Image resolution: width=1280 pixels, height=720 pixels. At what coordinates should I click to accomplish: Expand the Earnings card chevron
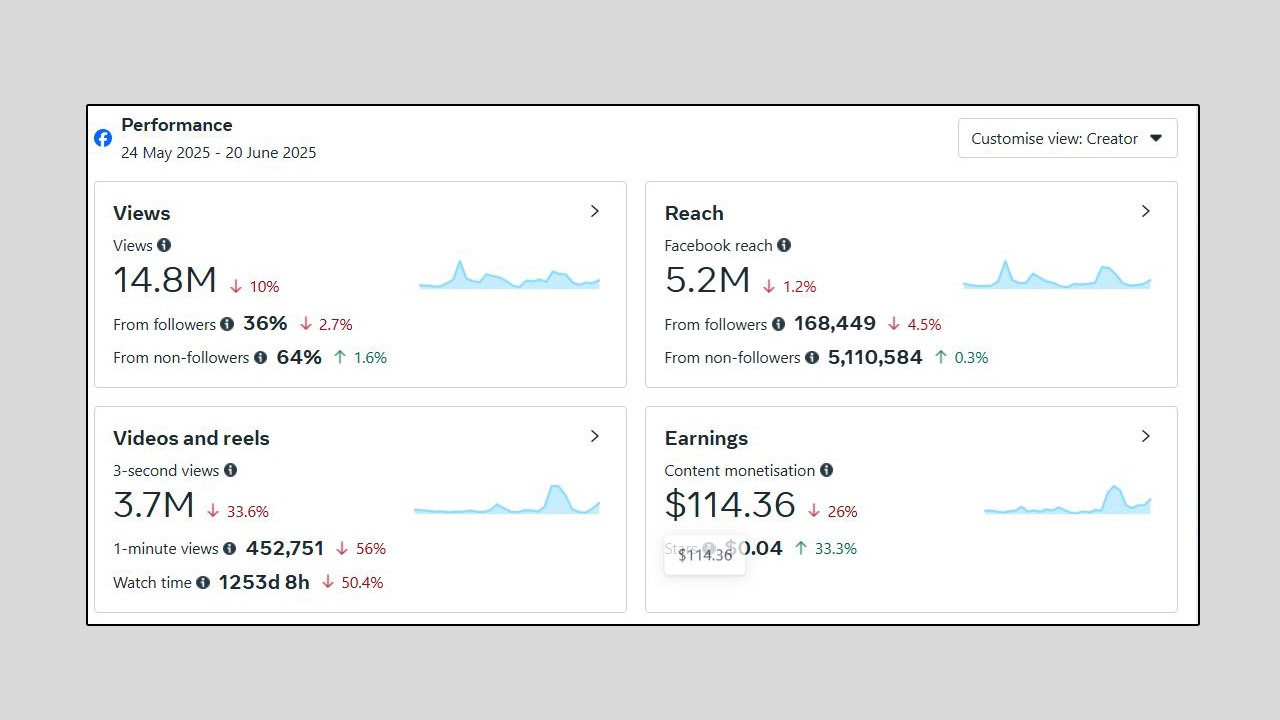pos(1146,436)
